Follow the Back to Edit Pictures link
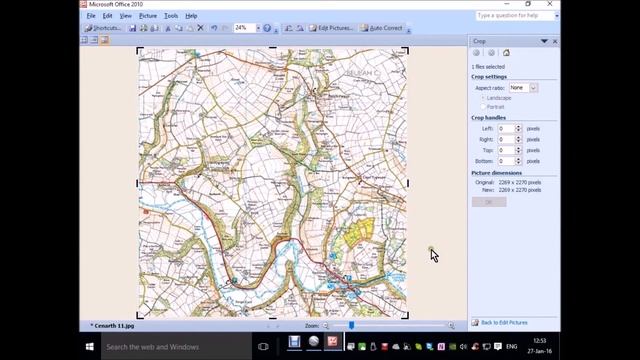The image size is (640, 360). click(504, 322)
